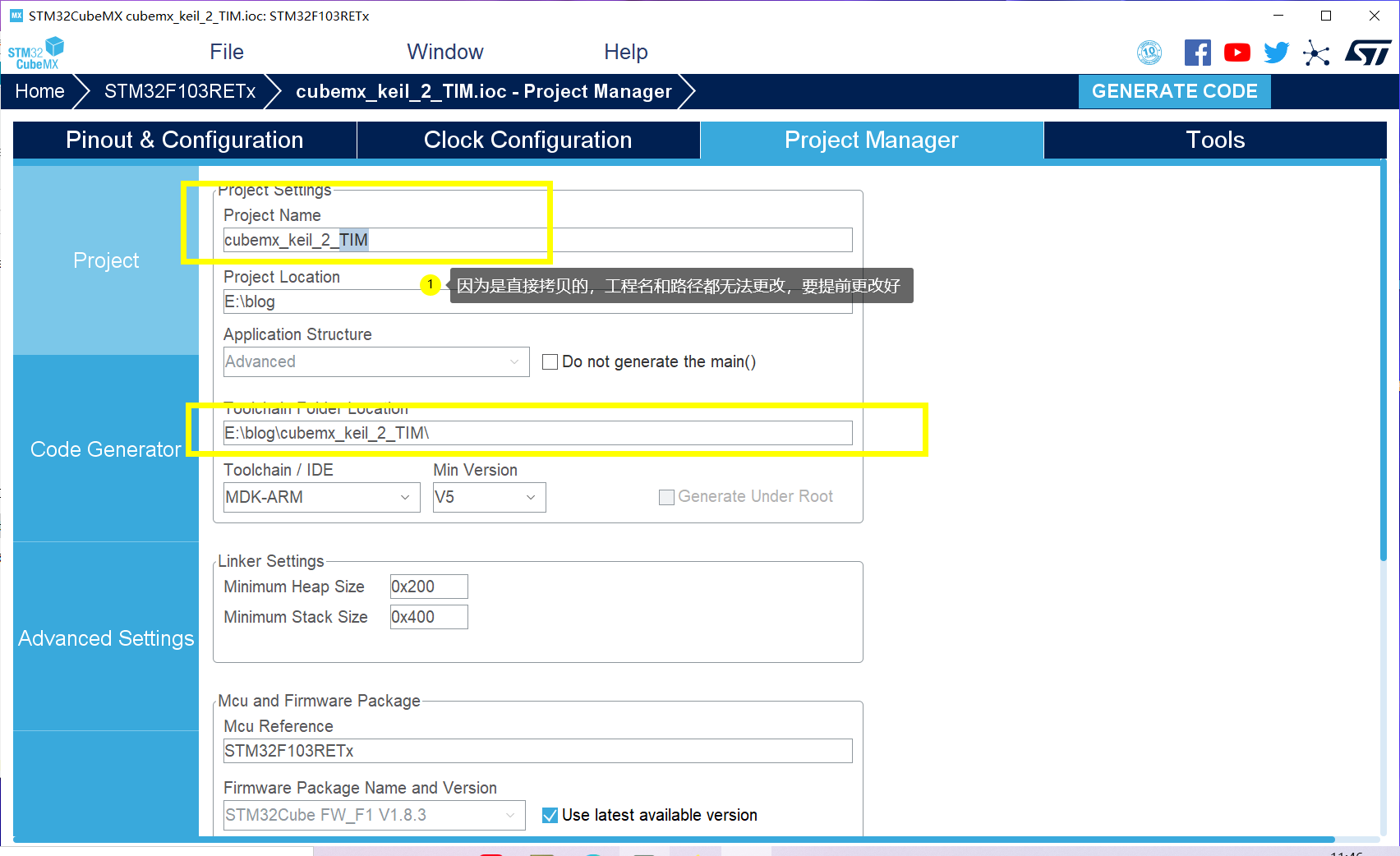The height and width of the screenshot is (856, 1400).
Task: Click the vertical scrollbar of settings panel
Action: pos(1384,361)
